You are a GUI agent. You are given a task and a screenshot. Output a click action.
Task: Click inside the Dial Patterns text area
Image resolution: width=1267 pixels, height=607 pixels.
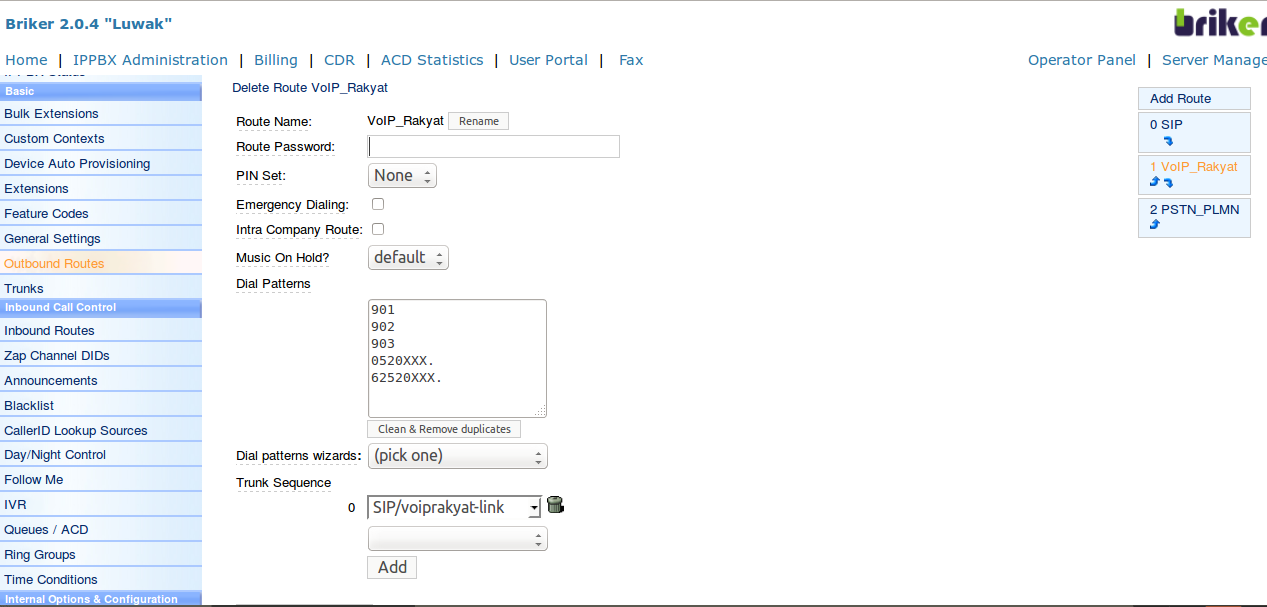point(457,358)
